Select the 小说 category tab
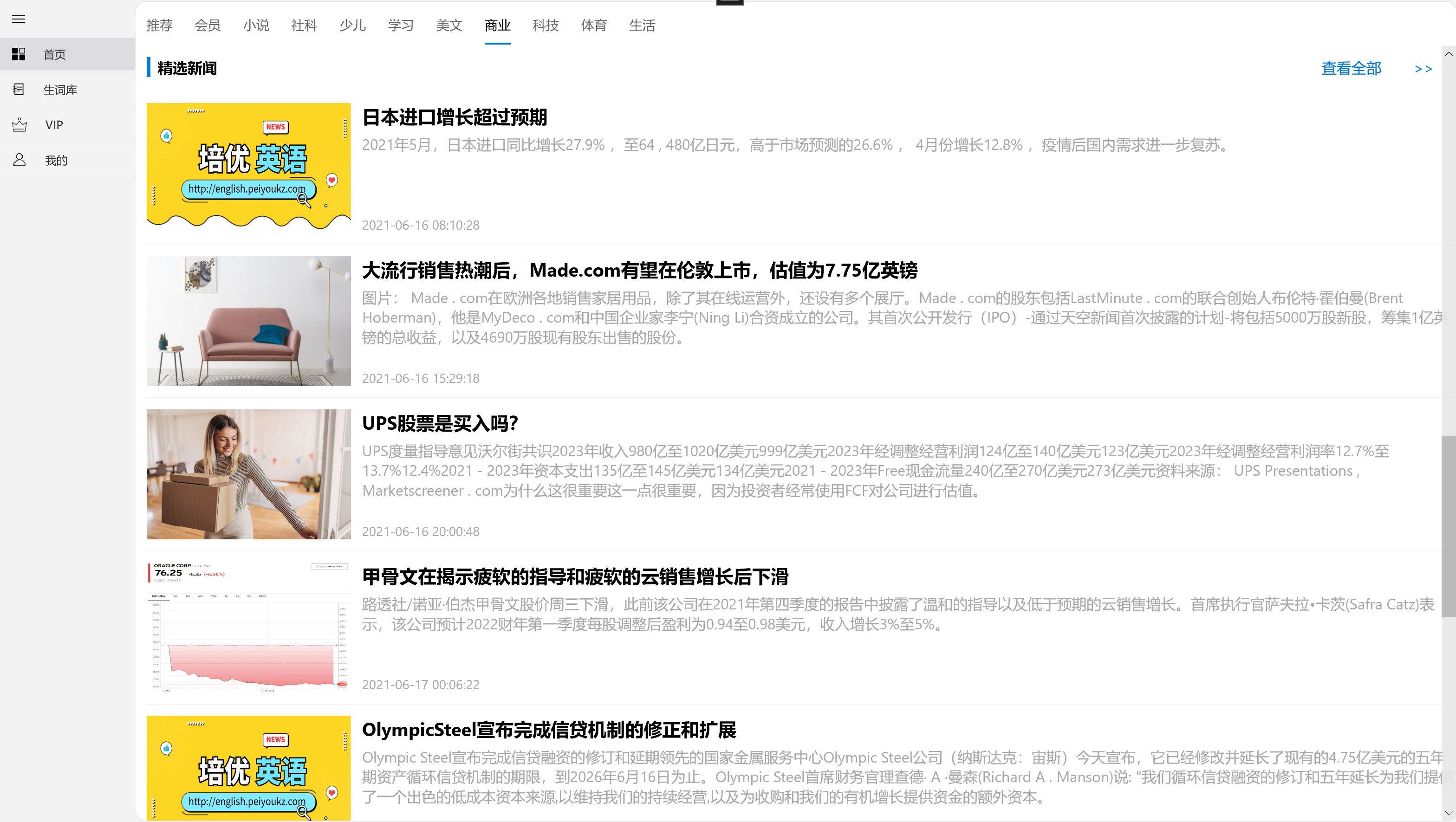1456x822 pixels. tap(256, 26)
